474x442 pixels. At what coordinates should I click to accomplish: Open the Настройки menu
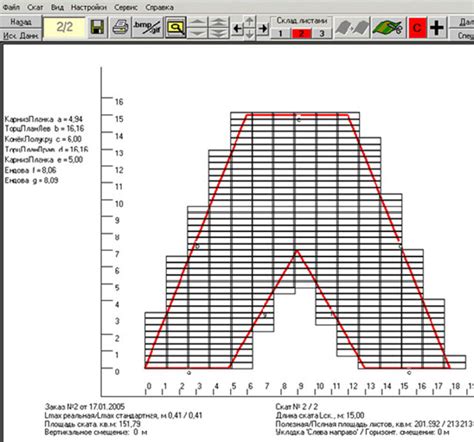coord(89,7)
